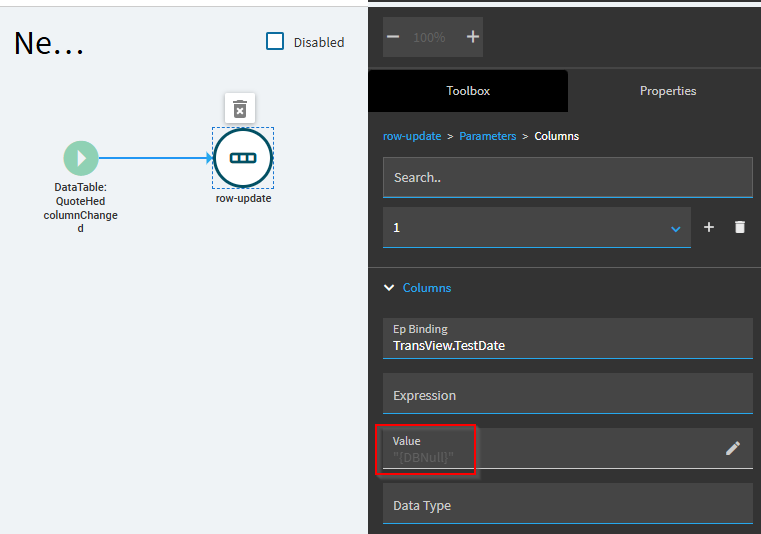Edit the Value field with pencil icon
This screenshot has height=534, width=761.
(733, 448)
